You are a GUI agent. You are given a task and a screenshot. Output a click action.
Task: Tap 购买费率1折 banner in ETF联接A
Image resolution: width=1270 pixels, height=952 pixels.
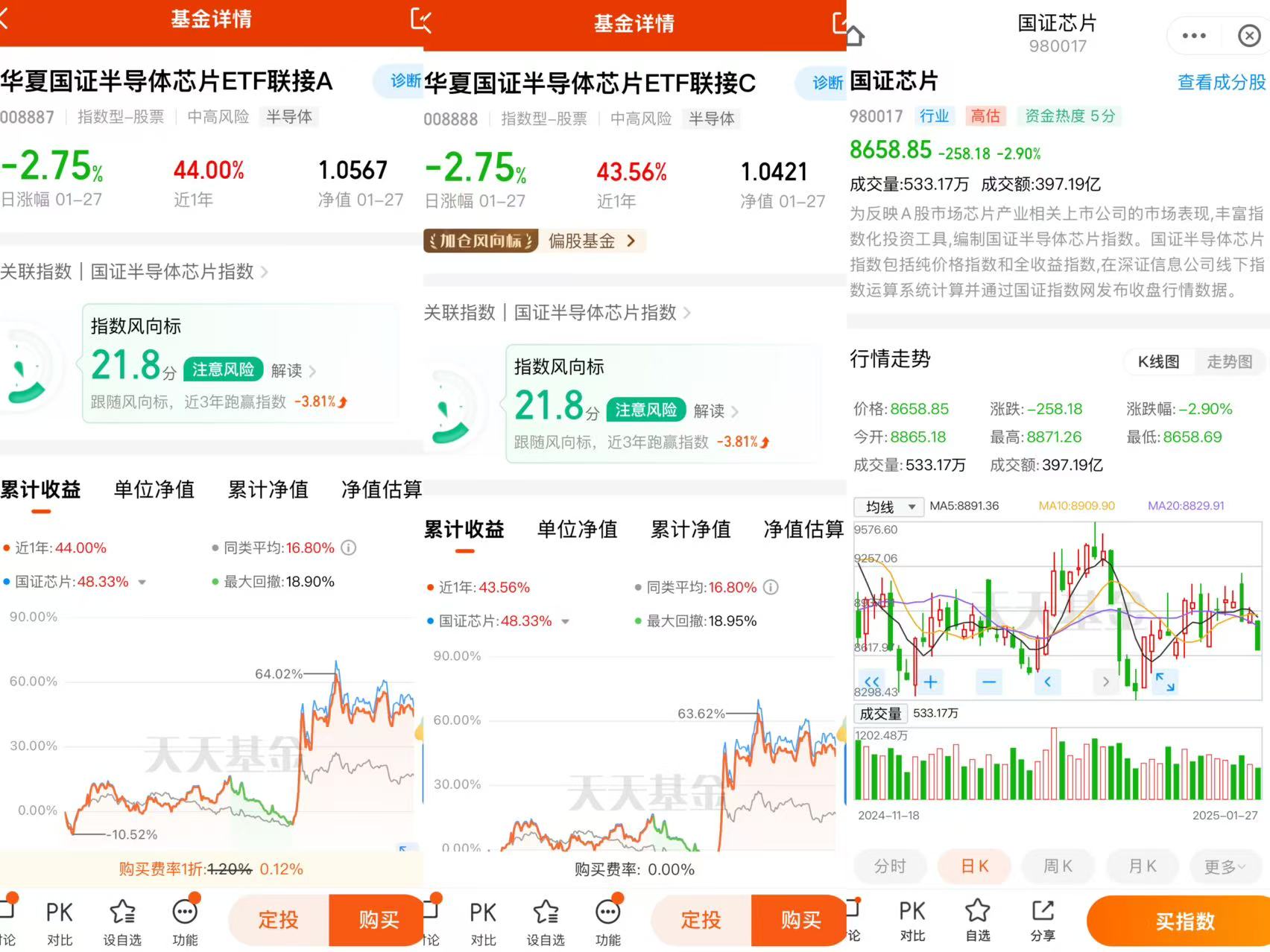point(211,869)
